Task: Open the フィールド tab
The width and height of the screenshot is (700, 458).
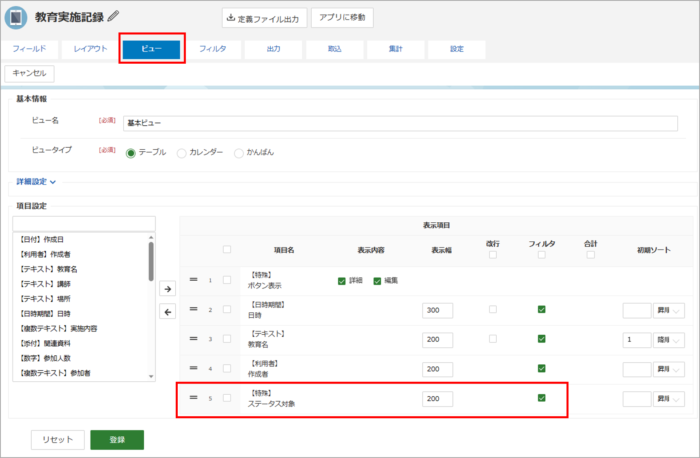Action: [x=29, y=49]
